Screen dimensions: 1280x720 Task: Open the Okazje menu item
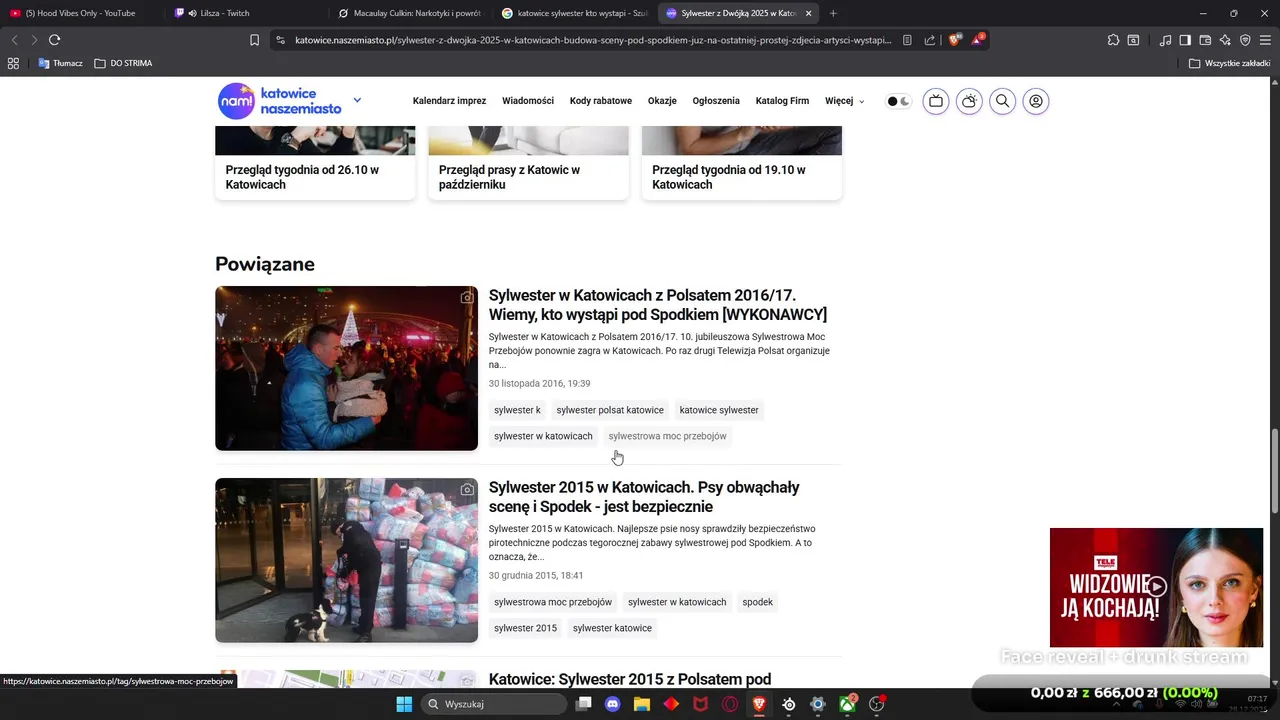[x=662, y=101]
